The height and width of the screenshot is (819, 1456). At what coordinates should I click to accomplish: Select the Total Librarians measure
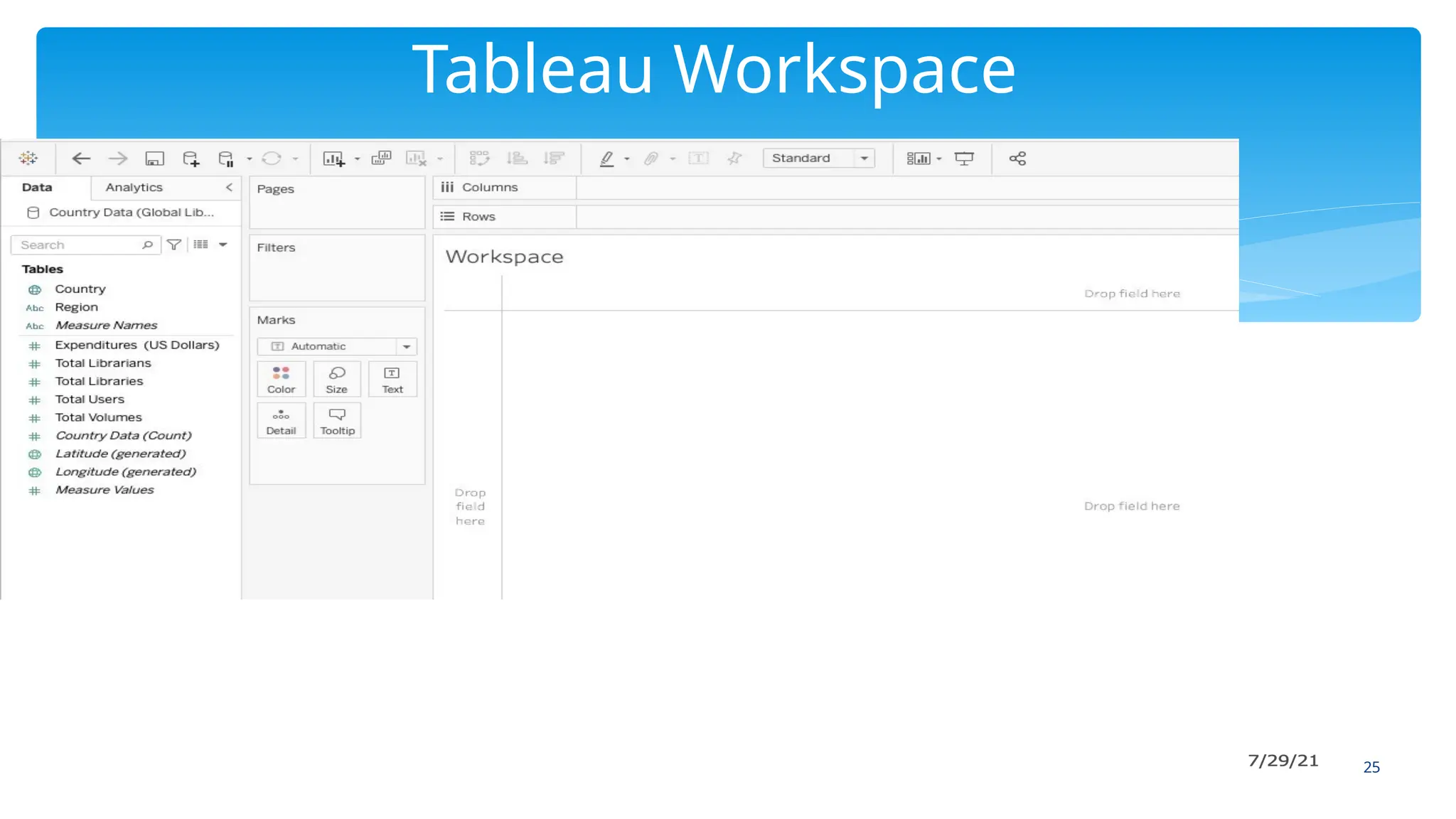[103, 363]
